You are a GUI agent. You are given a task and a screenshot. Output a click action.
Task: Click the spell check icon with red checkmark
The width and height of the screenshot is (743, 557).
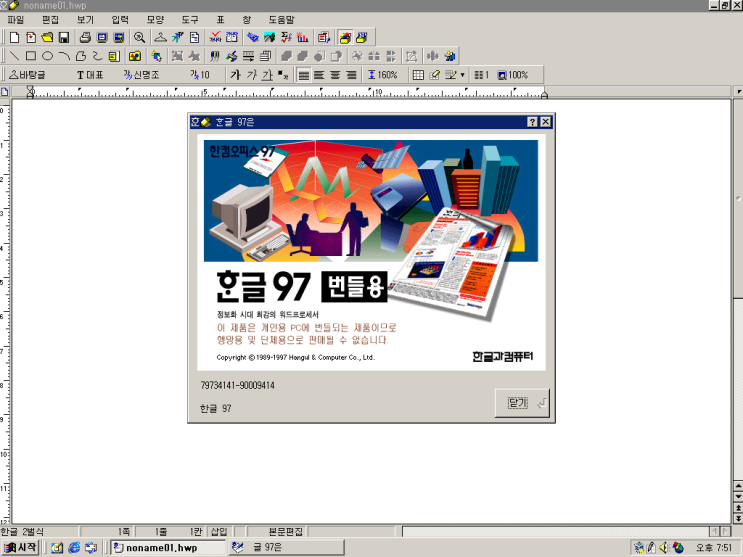[216, 37]
